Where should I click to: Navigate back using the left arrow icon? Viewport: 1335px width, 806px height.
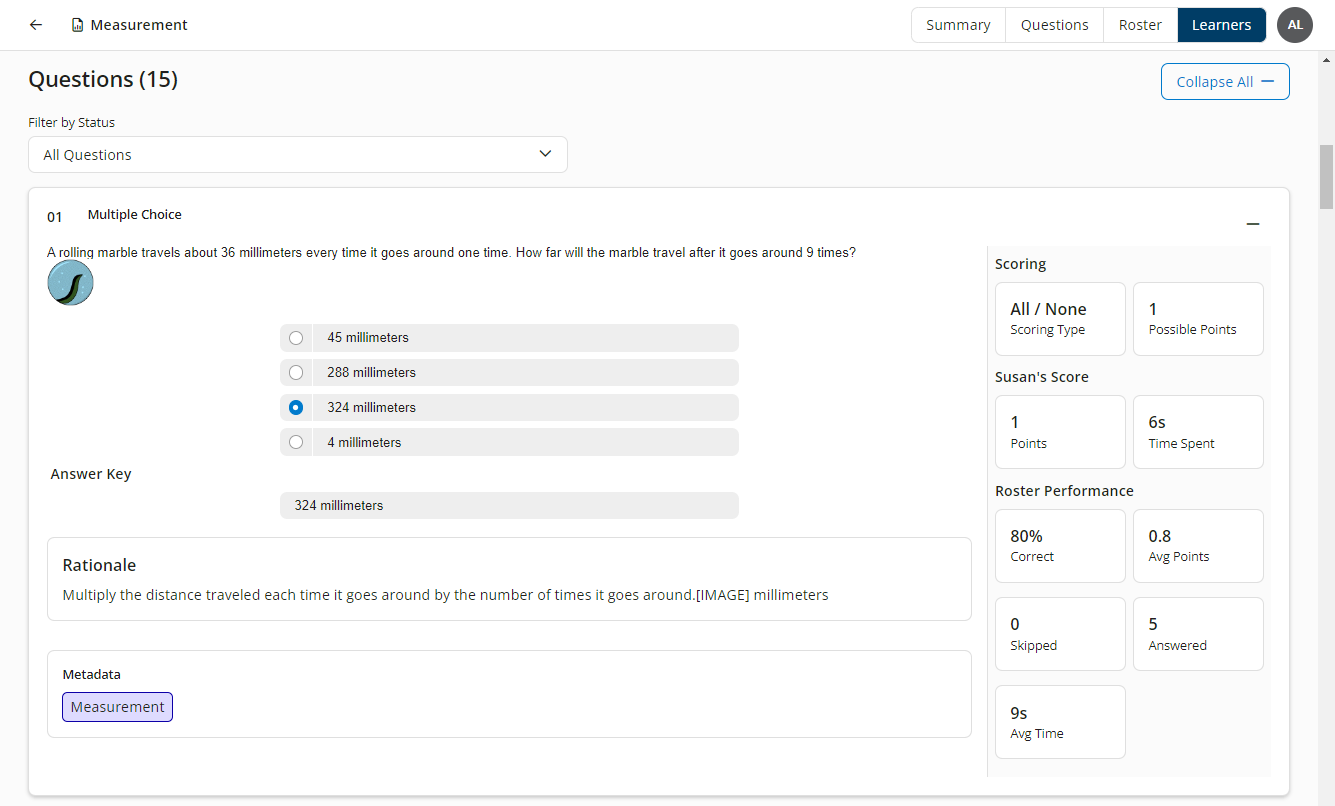pos(35,24)
